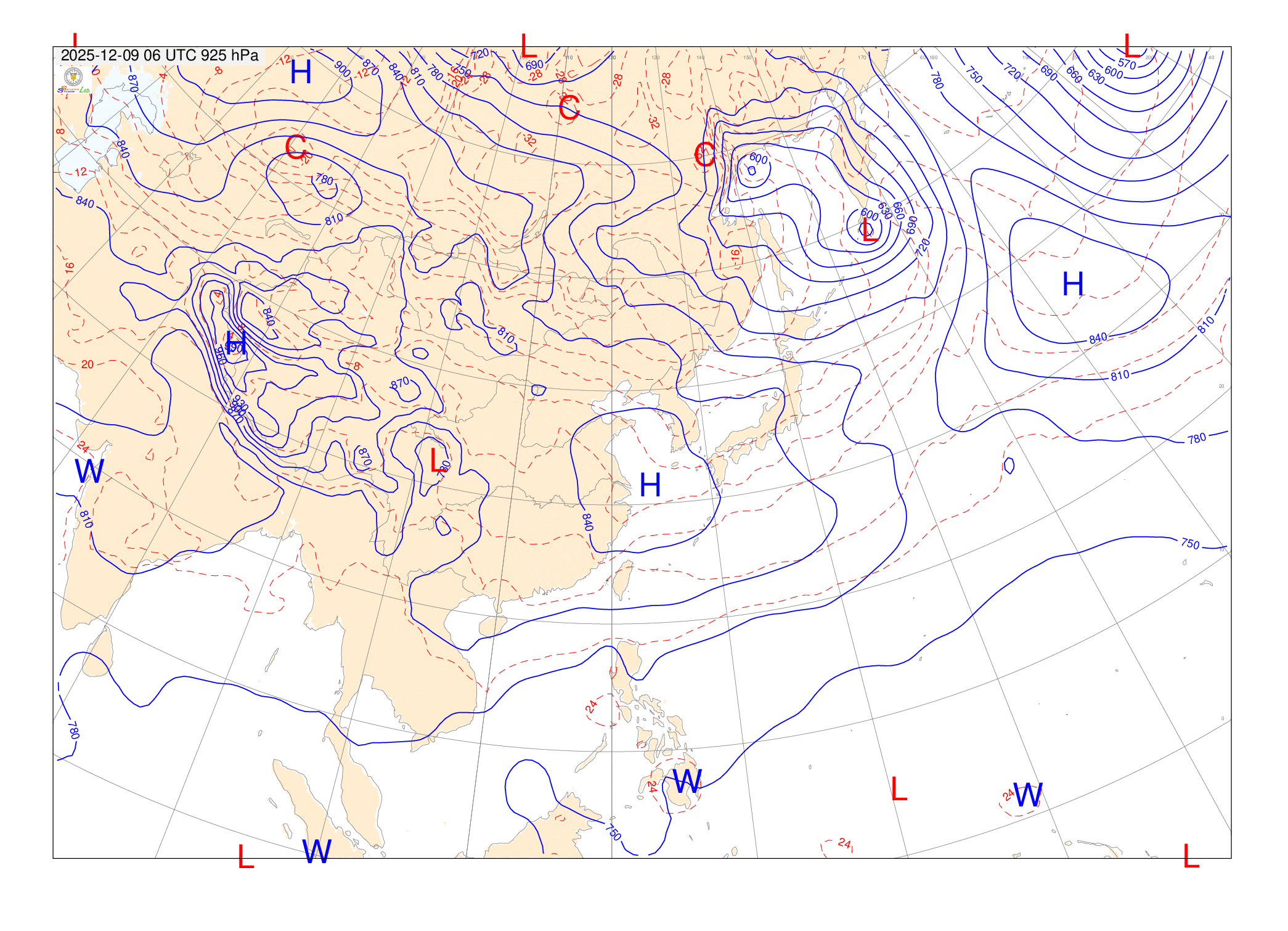Click the blue H beside the 900 contour label

pyautogui.click(x=301, y=73)
